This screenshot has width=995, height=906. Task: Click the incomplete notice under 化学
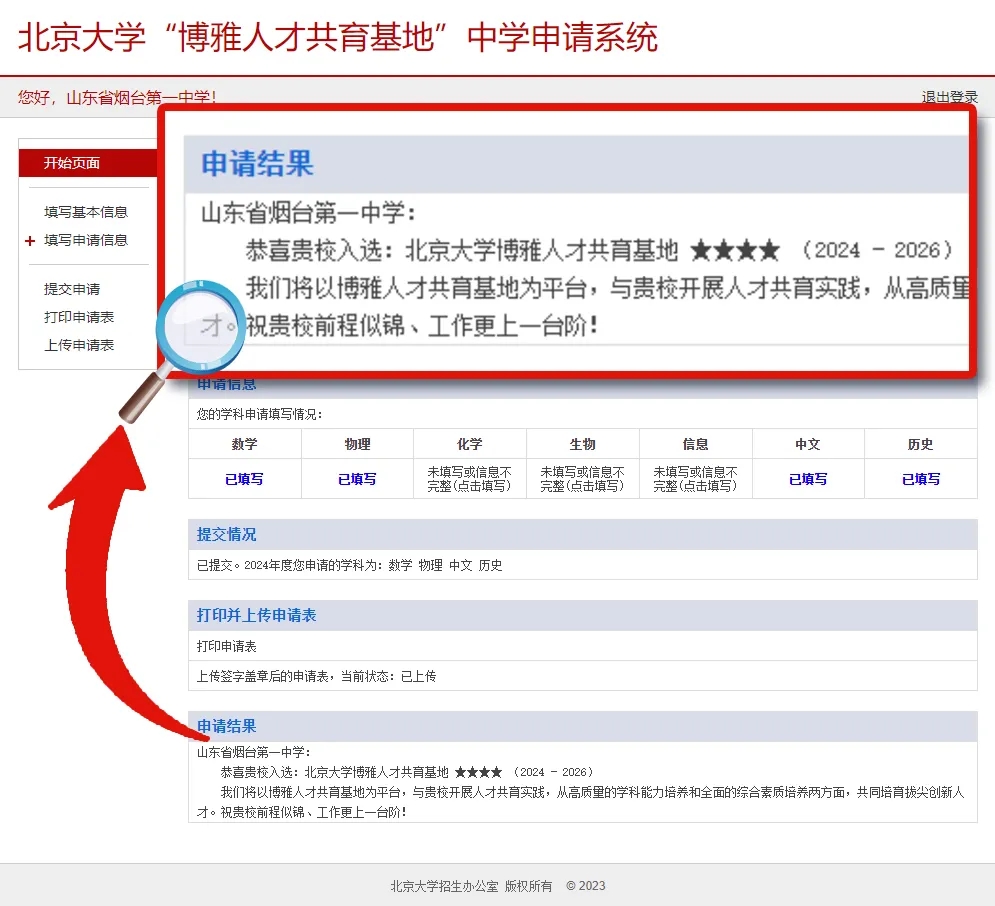[470, 479]
